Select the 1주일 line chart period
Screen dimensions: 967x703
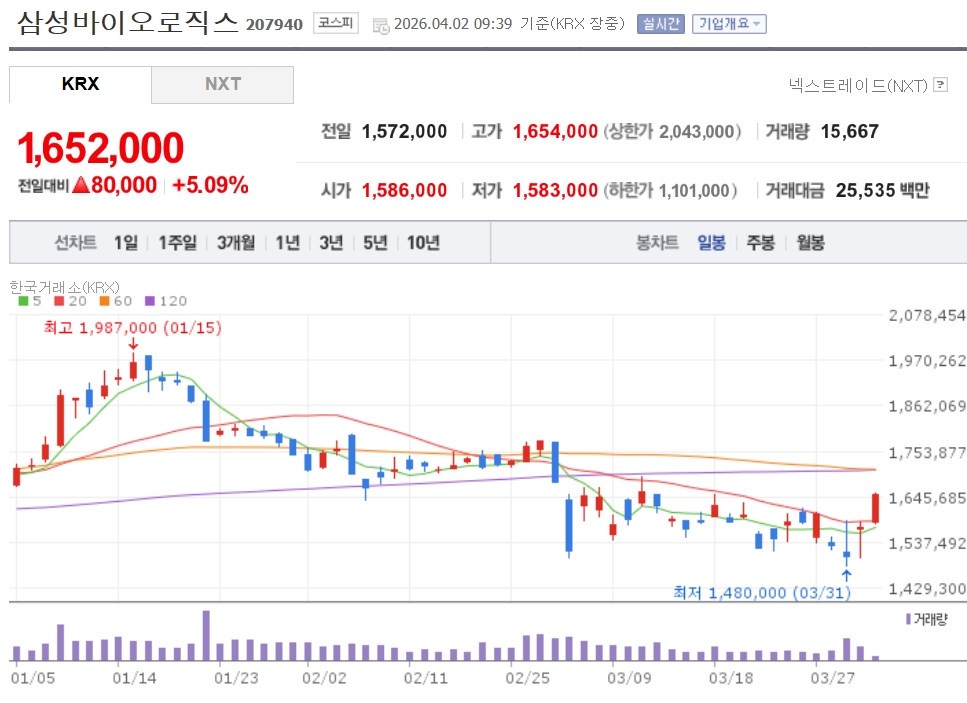(178, 242)
